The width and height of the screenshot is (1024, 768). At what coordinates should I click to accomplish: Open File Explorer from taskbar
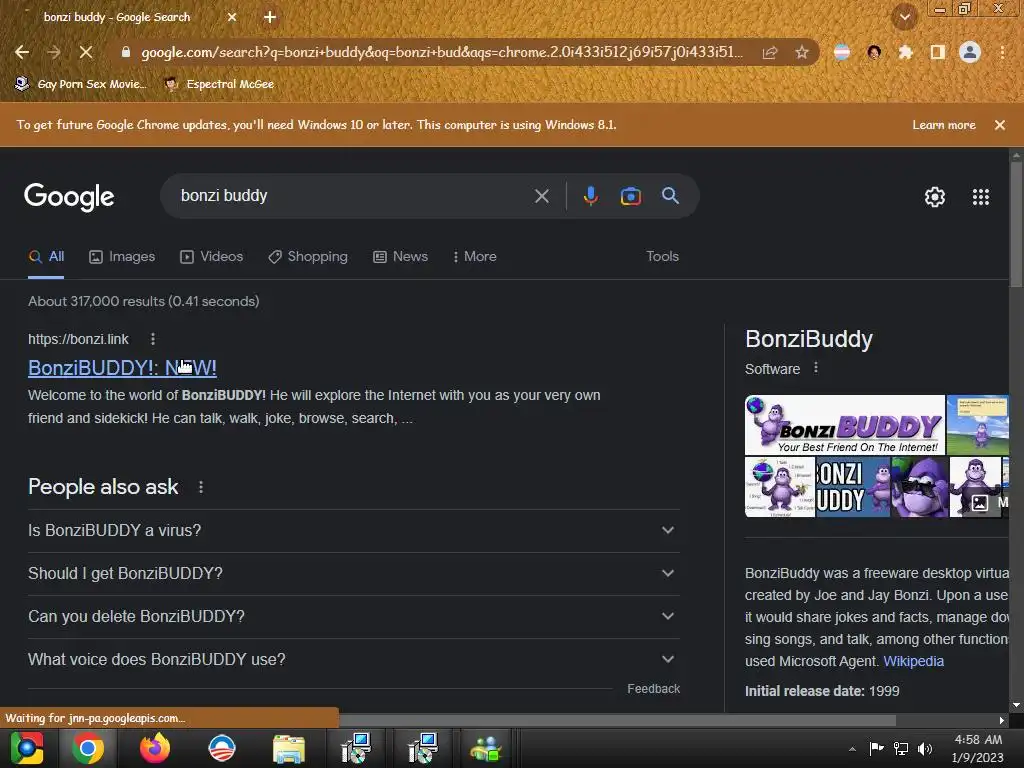pos(289,748)
